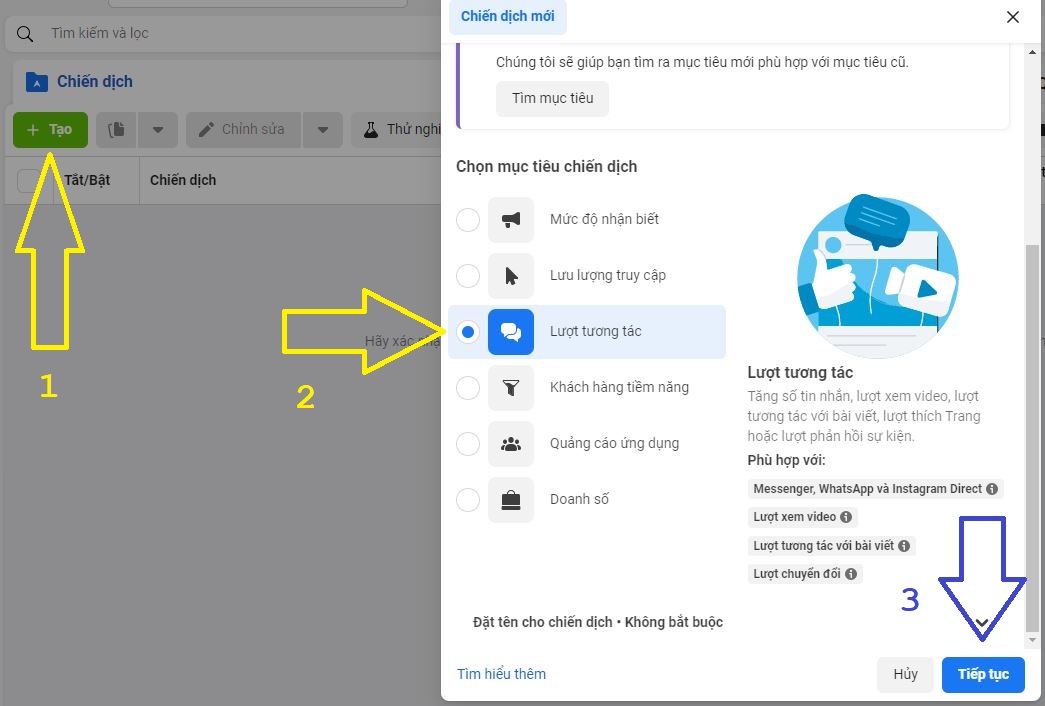
Task: Click the cursor traffic icon
Action: [511, 276]
